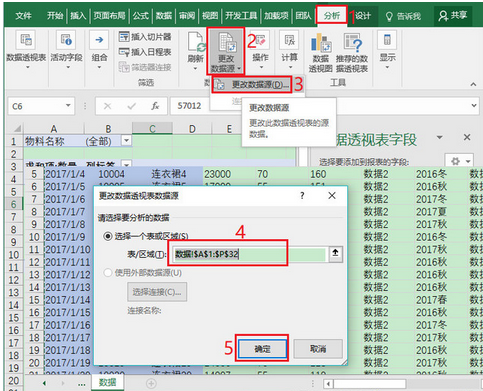
Task: Add a new sheet with plus icon
Action: click(x=151, y=383)
